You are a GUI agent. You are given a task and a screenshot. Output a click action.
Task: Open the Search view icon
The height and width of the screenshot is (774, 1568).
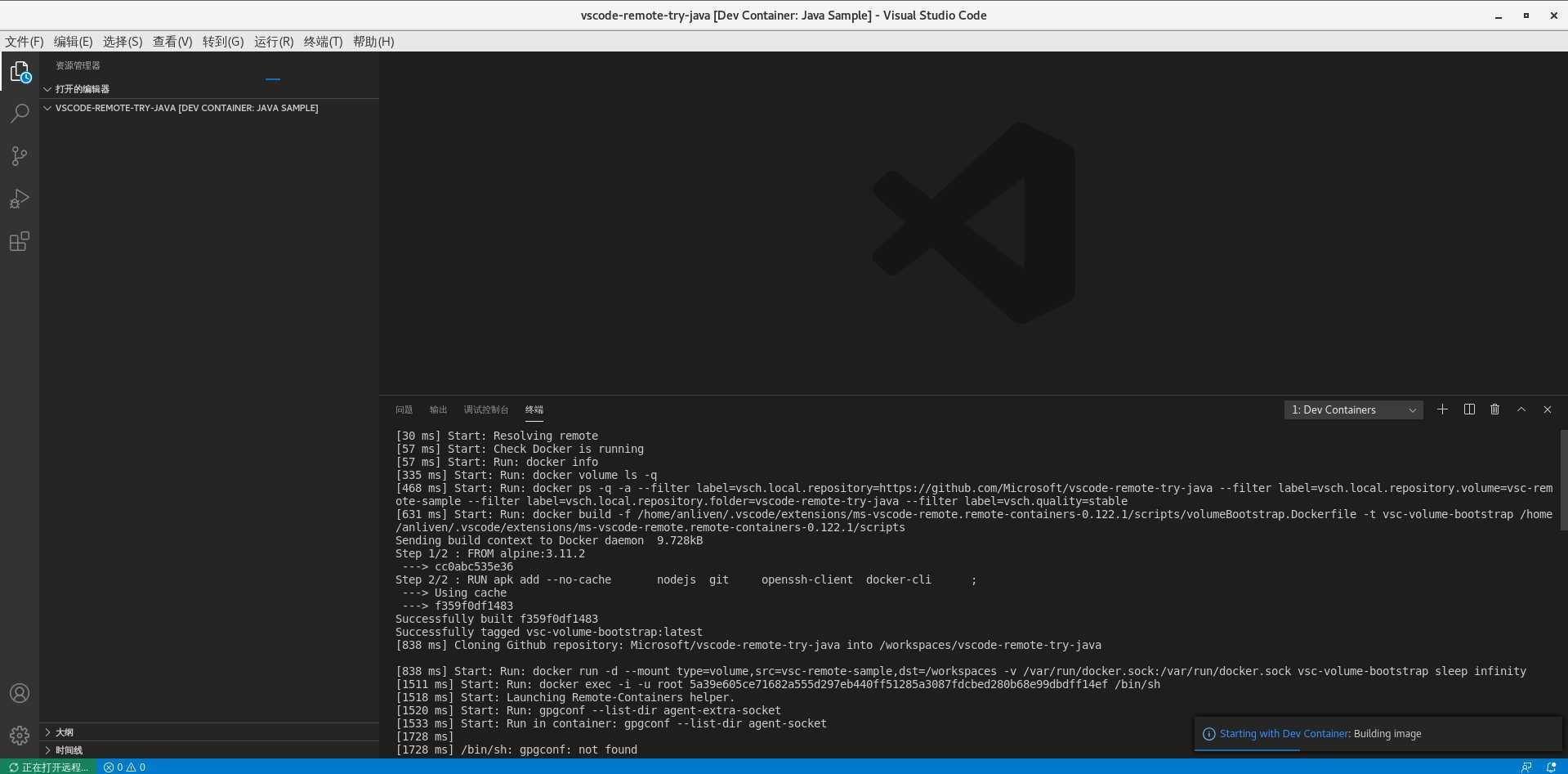point(20,113)
